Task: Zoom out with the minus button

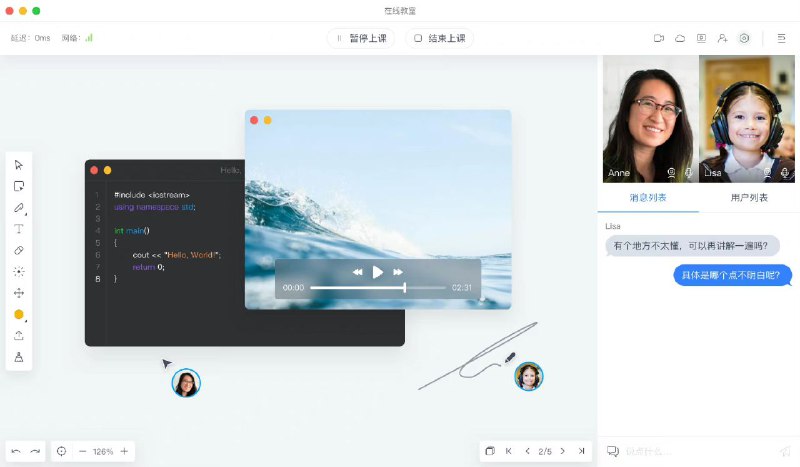Action: coord(82,451)
